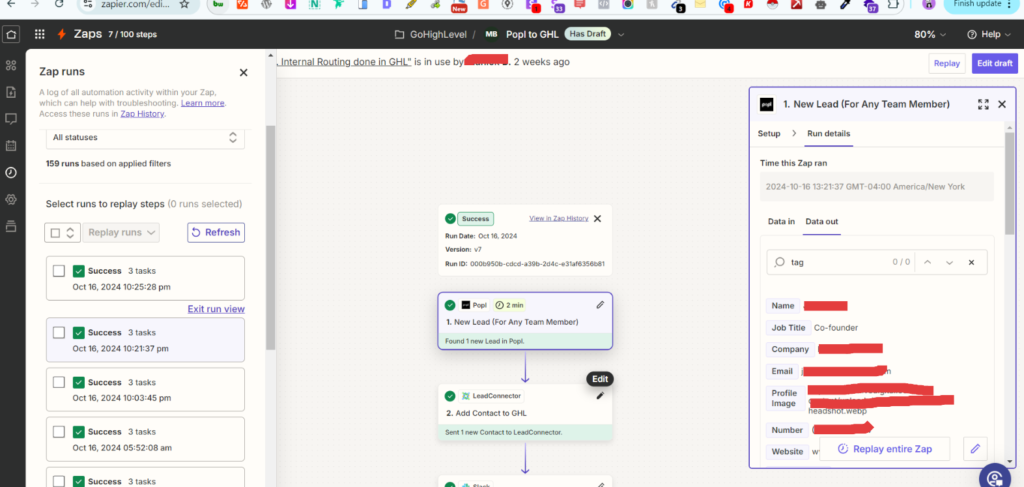Bookmark page with the star icon
The width and height of the screenshot is (1024, 487).
coord(184,4)
